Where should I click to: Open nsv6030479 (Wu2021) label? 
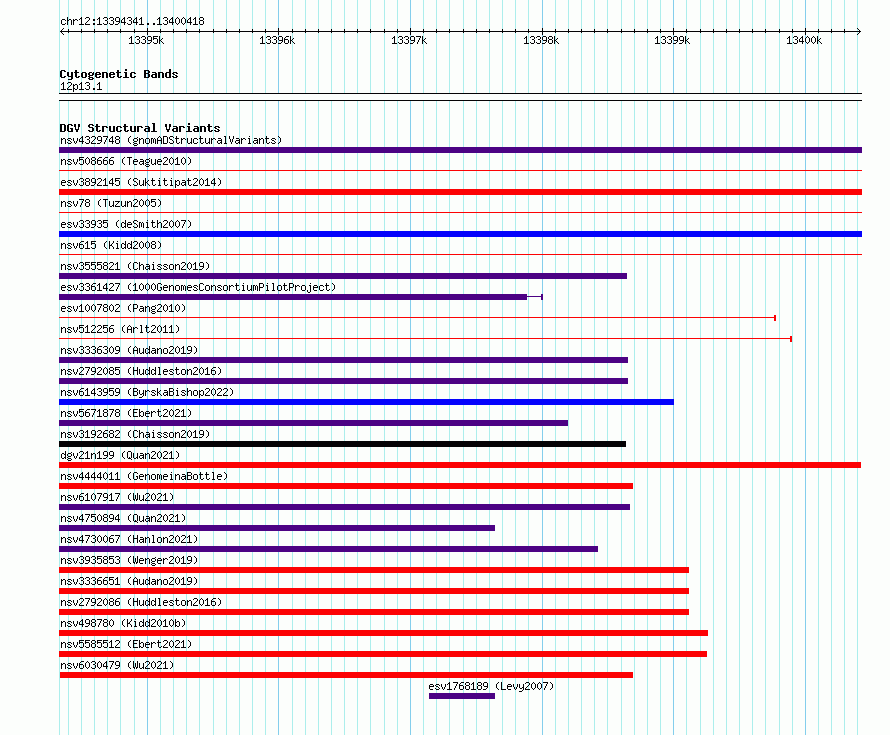tap(117, 665)
